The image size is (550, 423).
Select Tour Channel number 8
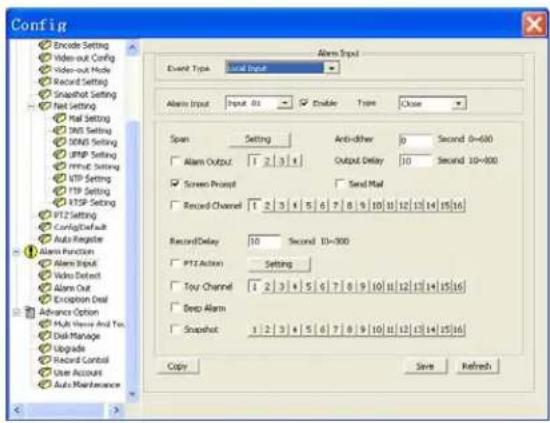click(x=349, y=287)
